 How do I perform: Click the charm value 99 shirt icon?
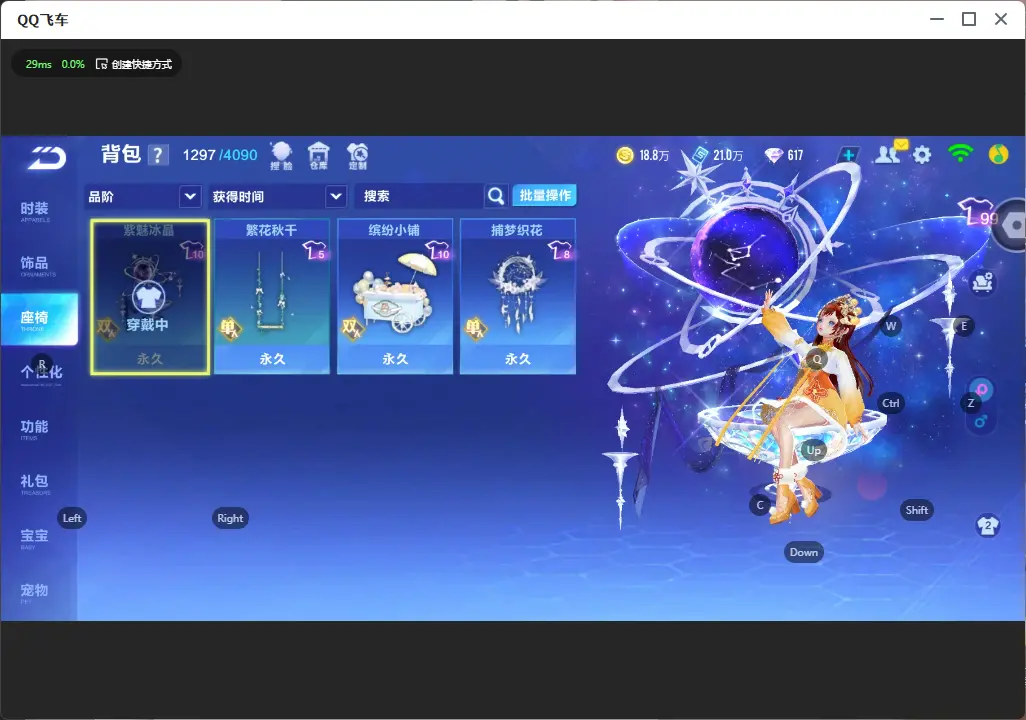978,213
